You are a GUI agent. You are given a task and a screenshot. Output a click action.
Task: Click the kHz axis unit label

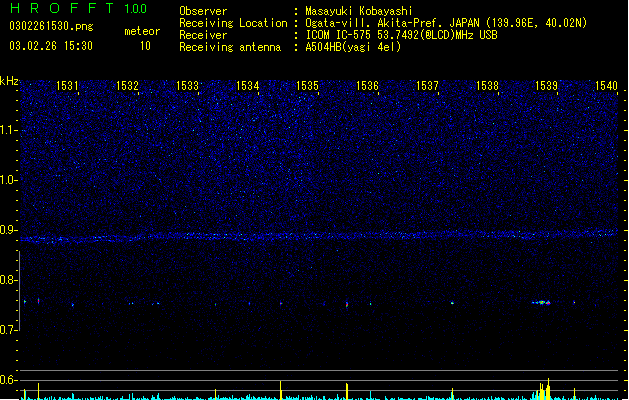[9, 81]
